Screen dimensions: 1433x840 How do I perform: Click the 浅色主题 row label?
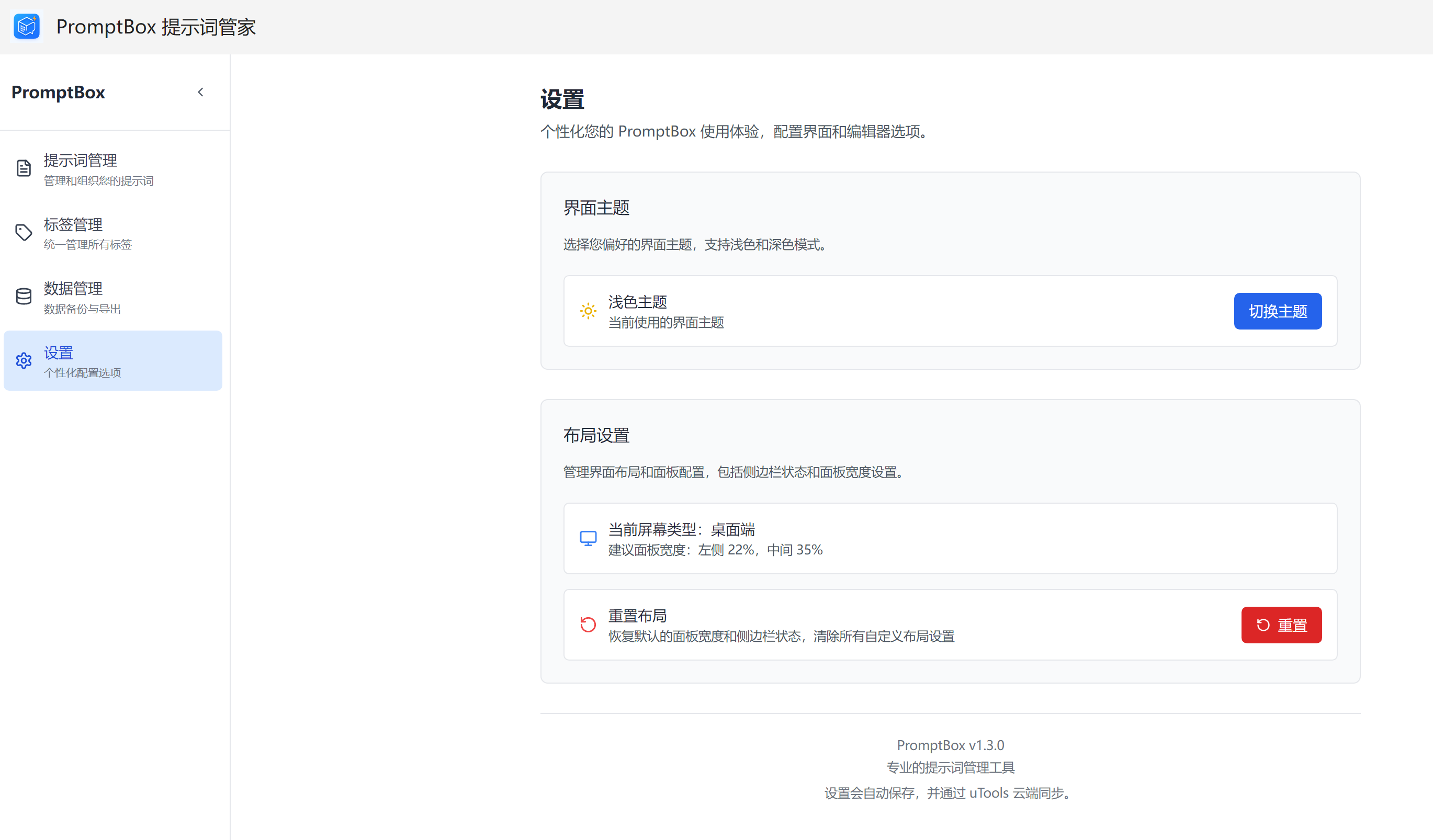637,302
